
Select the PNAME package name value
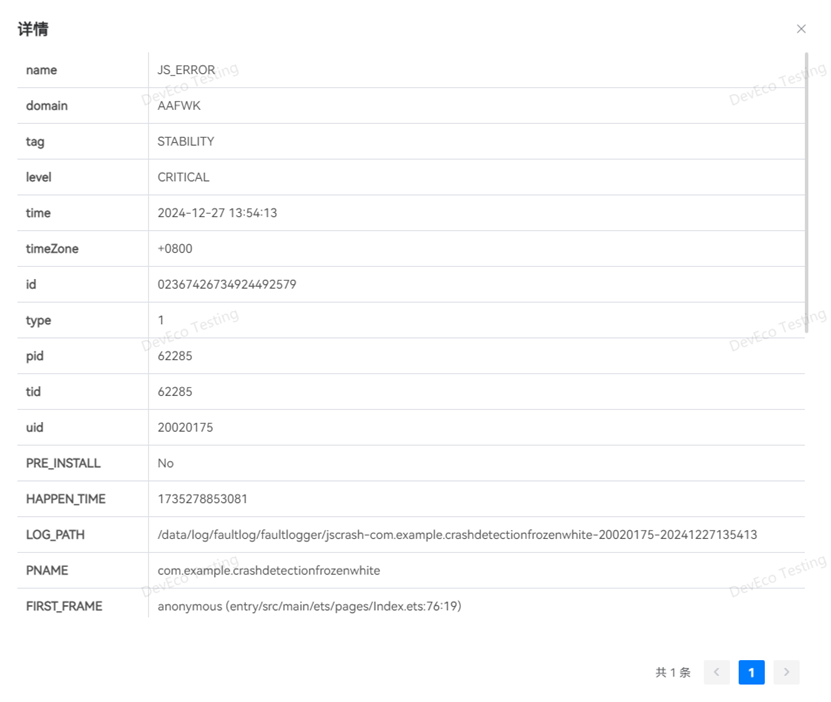point(268,570)
